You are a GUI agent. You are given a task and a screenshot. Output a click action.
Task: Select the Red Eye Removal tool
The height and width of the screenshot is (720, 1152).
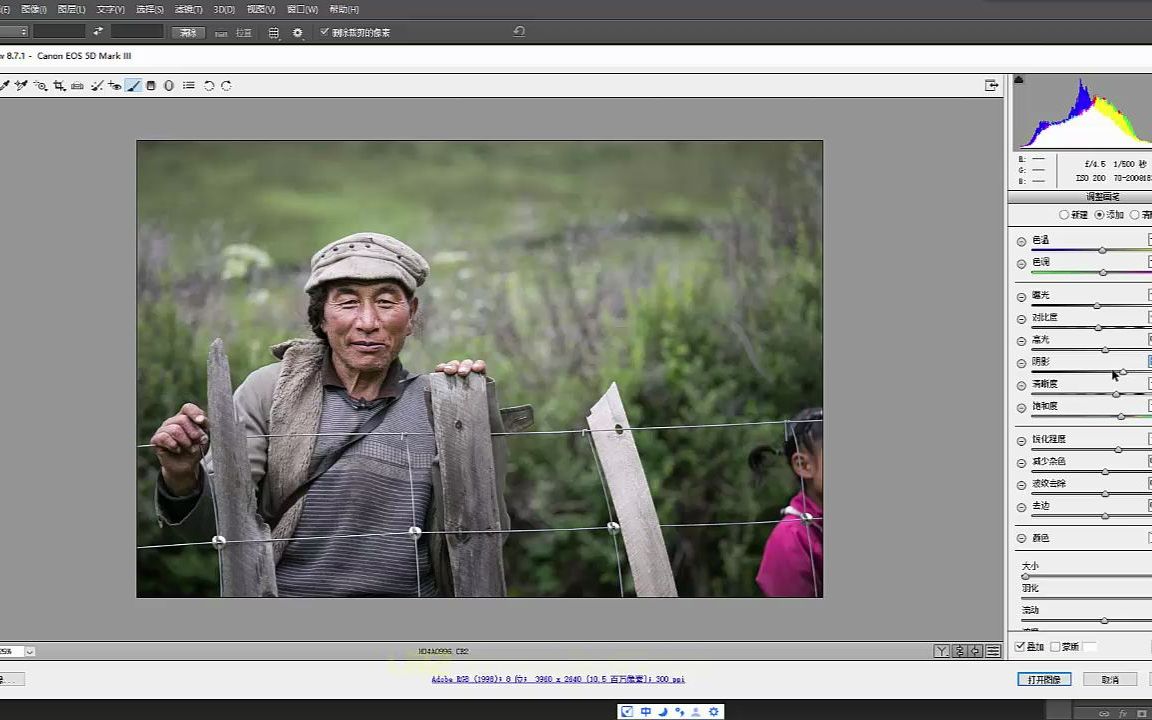tap(113, 85)
